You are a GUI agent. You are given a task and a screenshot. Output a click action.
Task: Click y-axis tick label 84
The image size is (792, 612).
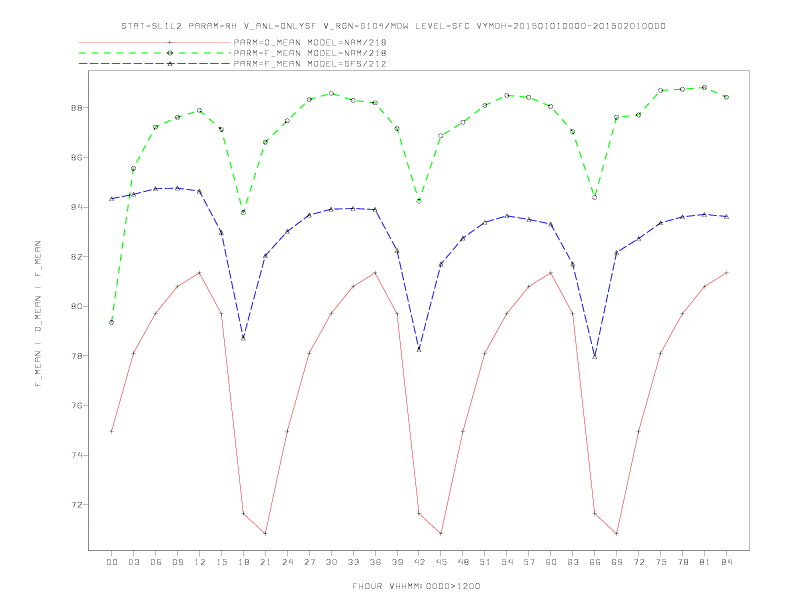78,208
